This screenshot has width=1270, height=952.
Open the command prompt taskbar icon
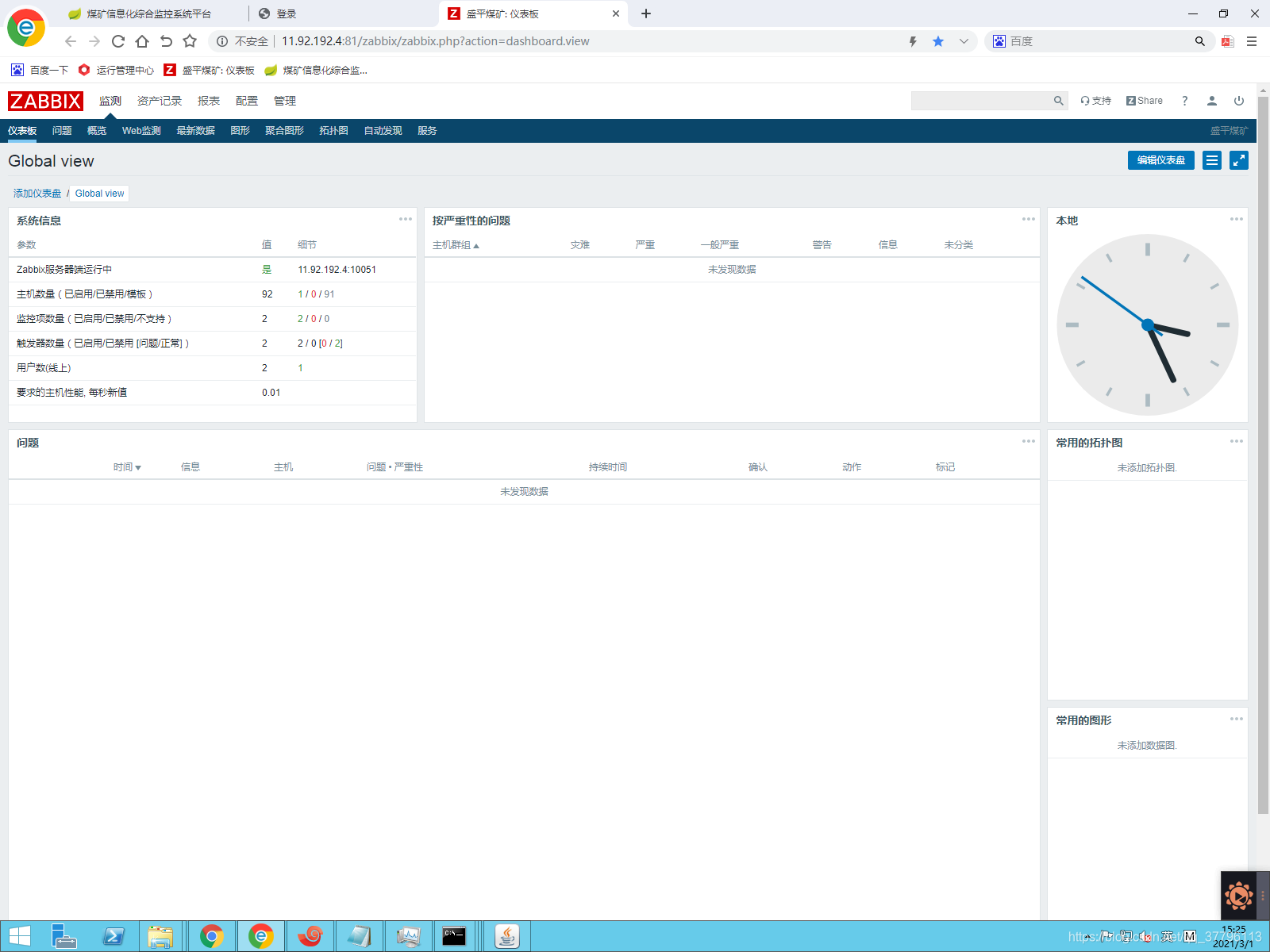[x=454, y=936]
